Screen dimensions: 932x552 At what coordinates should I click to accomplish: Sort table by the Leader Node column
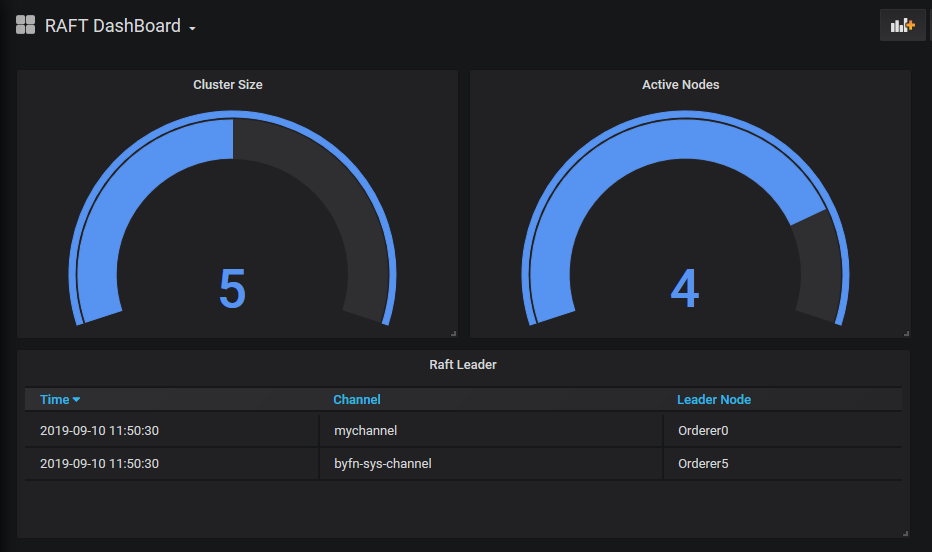coord(714,400)
